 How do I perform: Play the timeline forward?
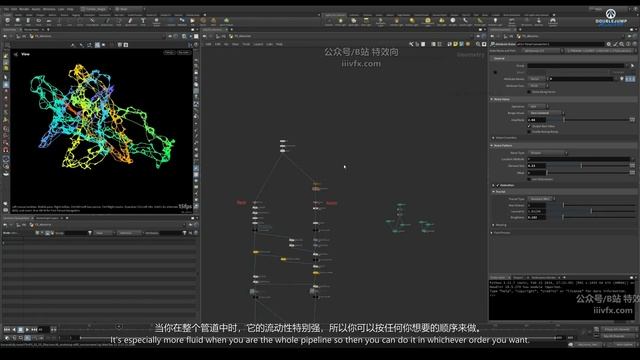click(27, 329)
